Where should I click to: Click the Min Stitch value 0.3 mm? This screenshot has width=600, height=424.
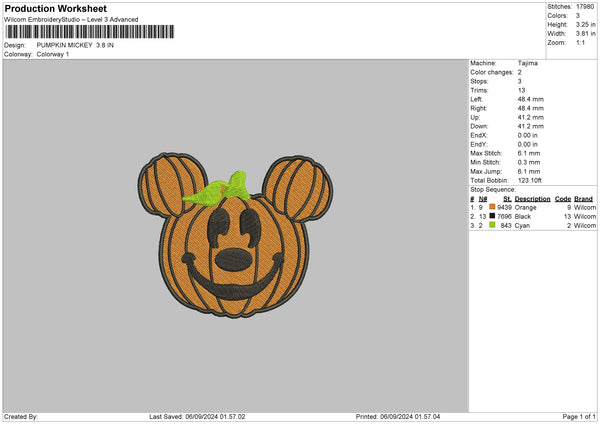point(529,162)
